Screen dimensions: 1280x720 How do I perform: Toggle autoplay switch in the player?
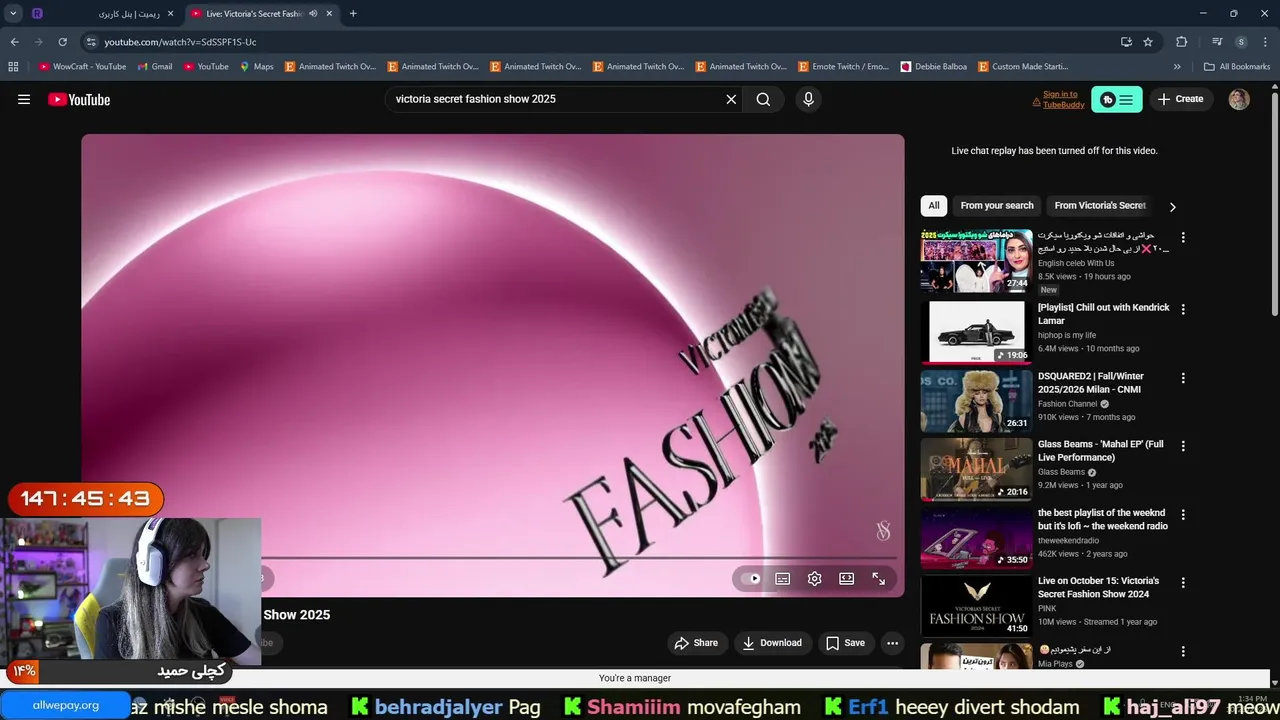(751, 578)
